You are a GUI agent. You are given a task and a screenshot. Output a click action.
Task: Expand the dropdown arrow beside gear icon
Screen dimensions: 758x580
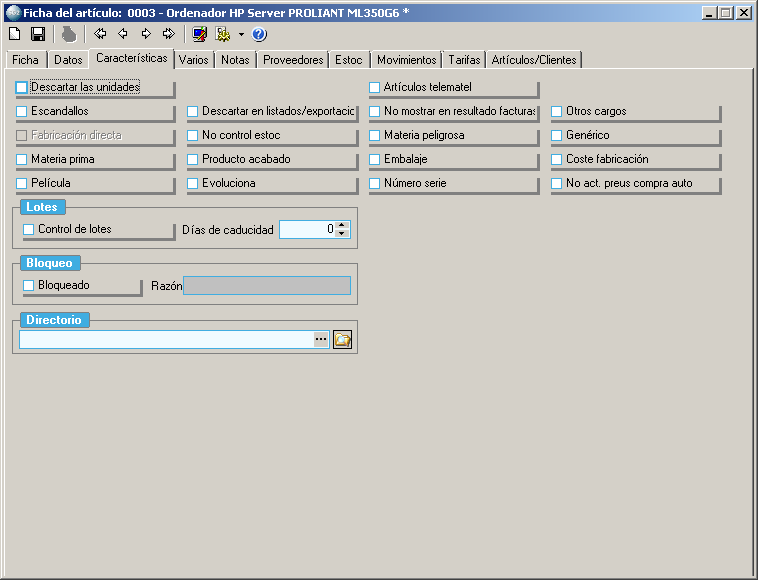pyautogui.click(x=241, y=34)
